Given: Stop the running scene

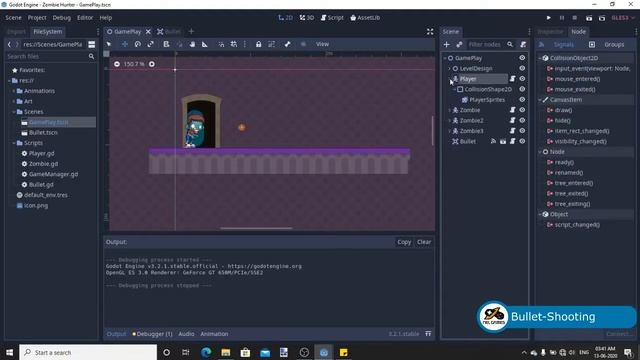Looking at the screenshot, I should [575, 18].
